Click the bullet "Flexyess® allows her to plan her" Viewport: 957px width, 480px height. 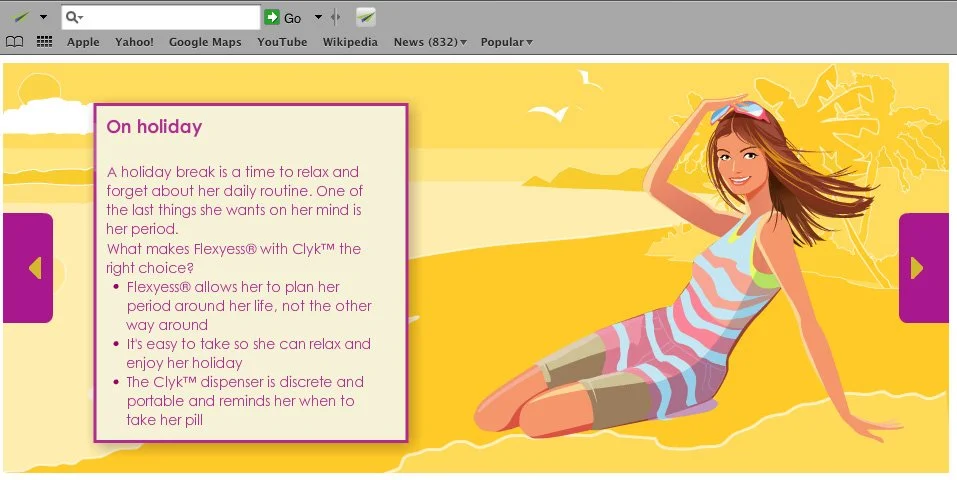point(233,287)
